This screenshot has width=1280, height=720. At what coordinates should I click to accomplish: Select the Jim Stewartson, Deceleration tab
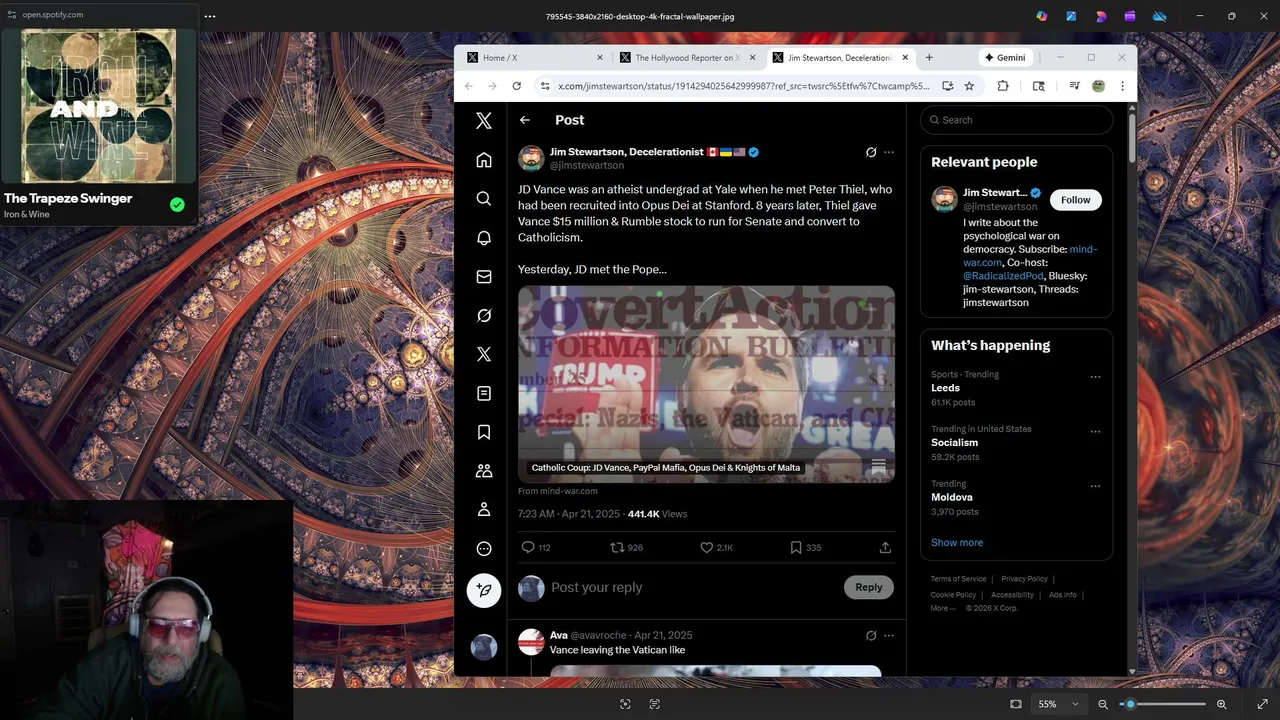840,57
